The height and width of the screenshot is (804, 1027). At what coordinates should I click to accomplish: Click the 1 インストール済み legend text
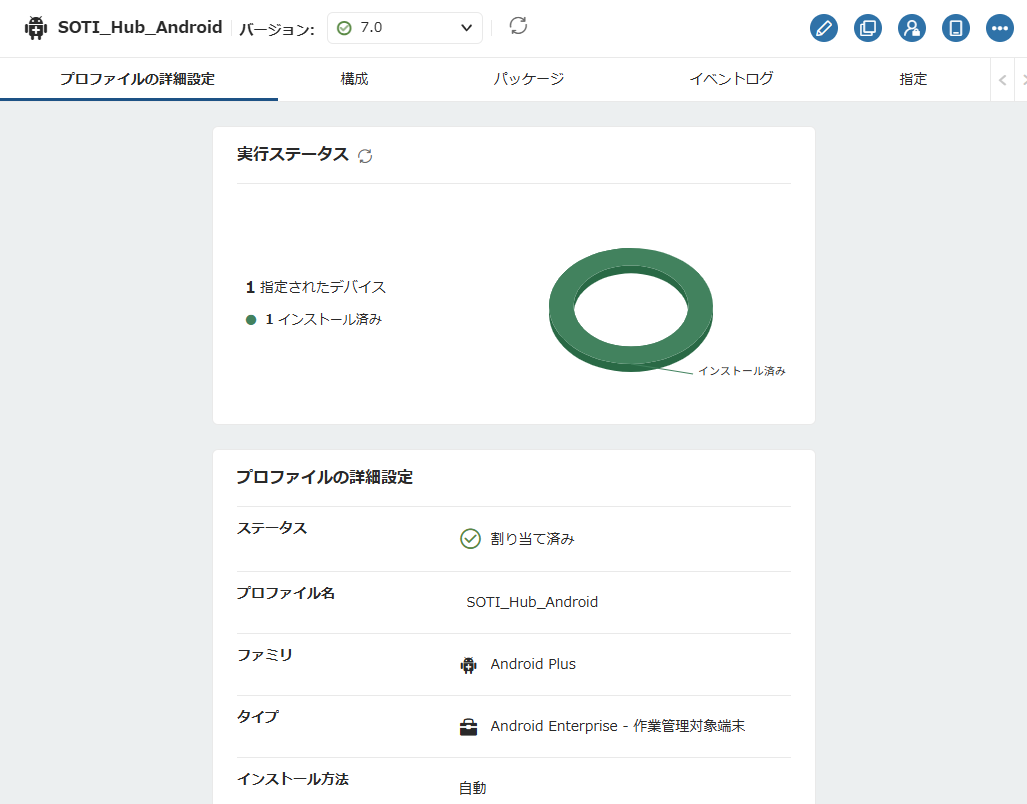coord(324,320)
